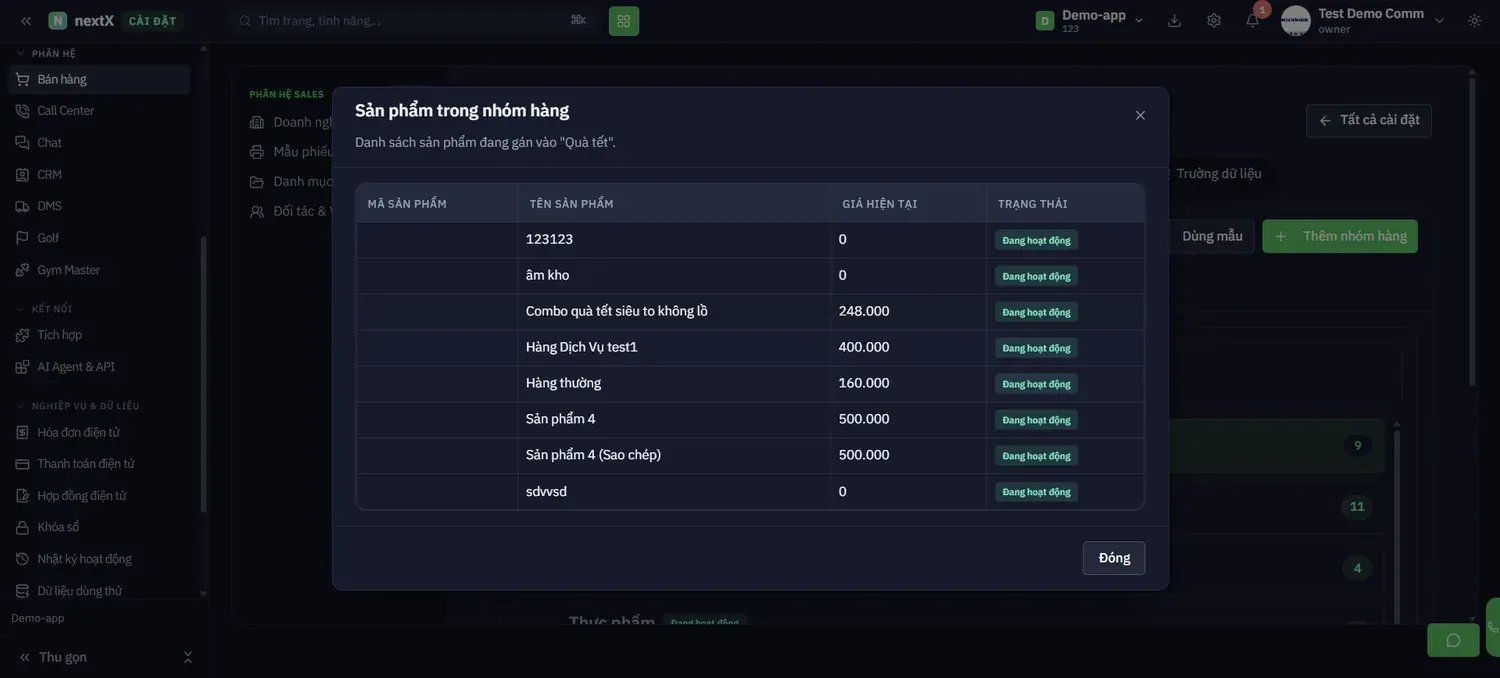This screenshot has height=678, width=1500.
Task: Open Hóa đơn điện tử icon
Action: pos(22,432)
